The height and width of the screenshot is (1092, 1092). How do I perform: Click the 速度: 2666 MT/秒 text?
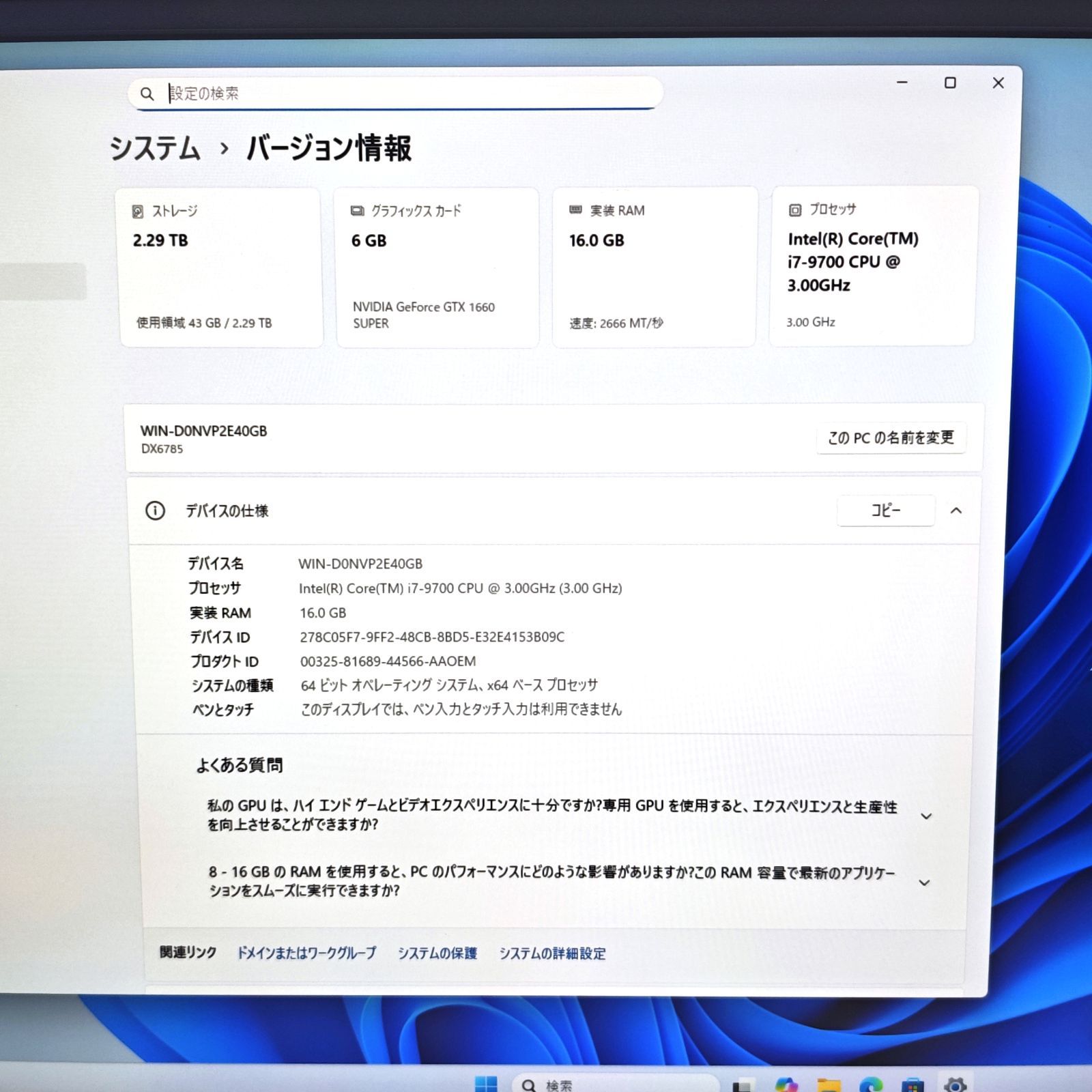616,323
